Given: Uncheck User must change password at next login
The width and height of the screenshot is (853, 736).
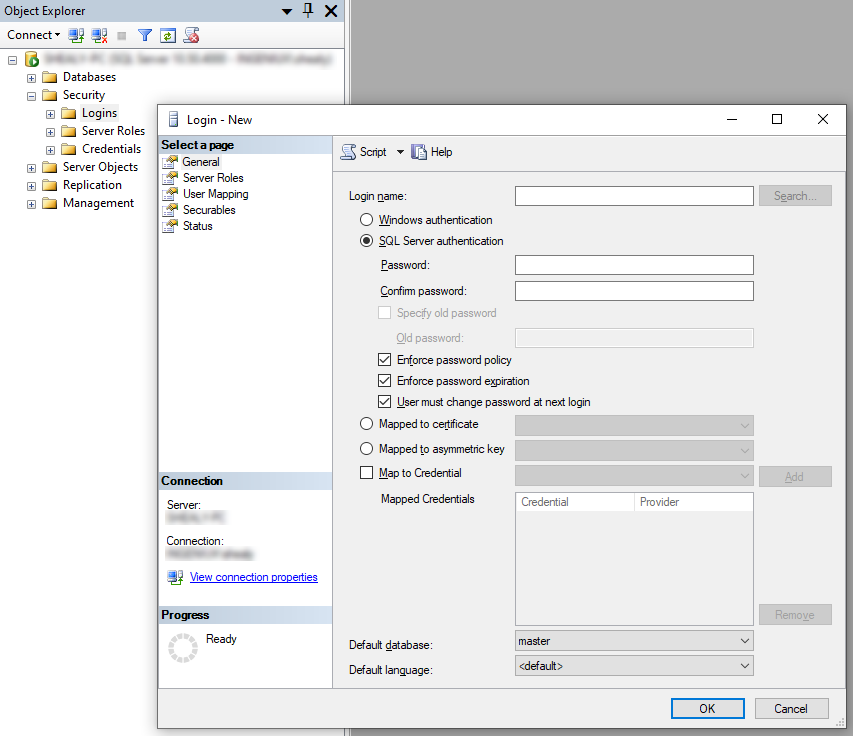Looking at the screenshot, I should [385, 402].
